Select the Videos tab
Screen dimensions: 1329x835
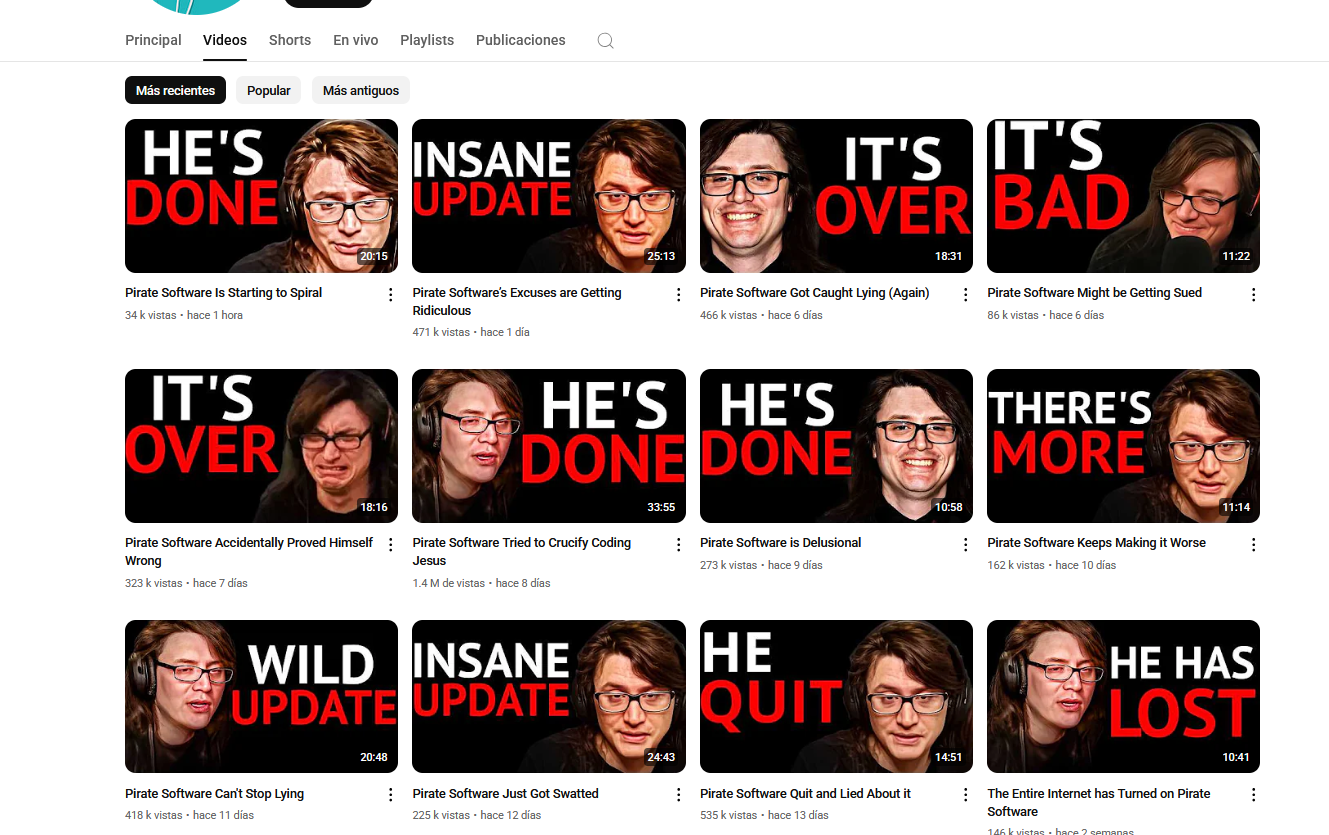tap(225, 40)
